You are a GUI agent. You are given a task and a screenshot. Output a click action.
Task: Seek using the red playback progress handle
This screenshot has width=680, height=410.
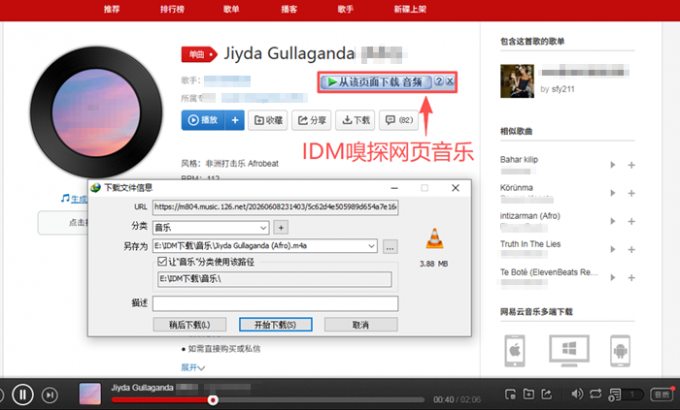click(x=212, y=400)
